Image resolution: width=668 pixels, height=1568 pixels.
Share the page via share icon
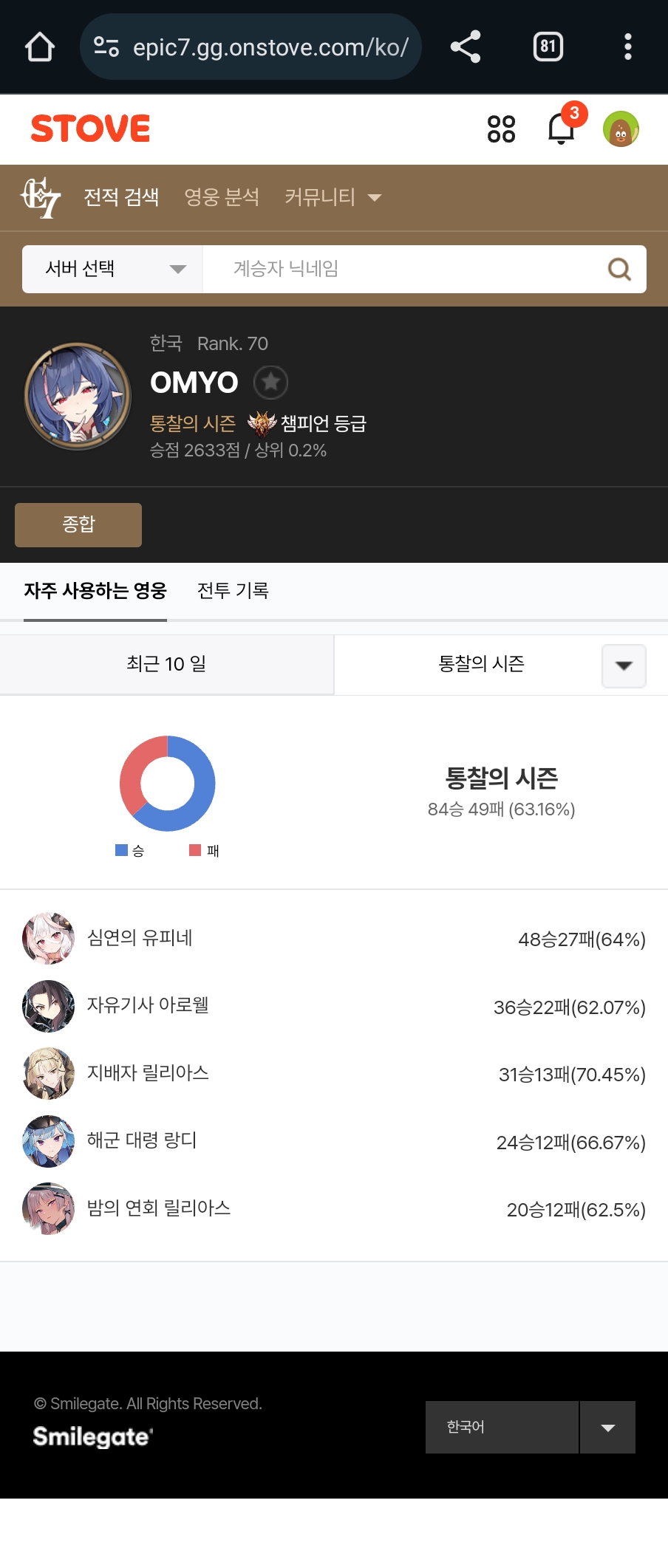coord(466,47)
